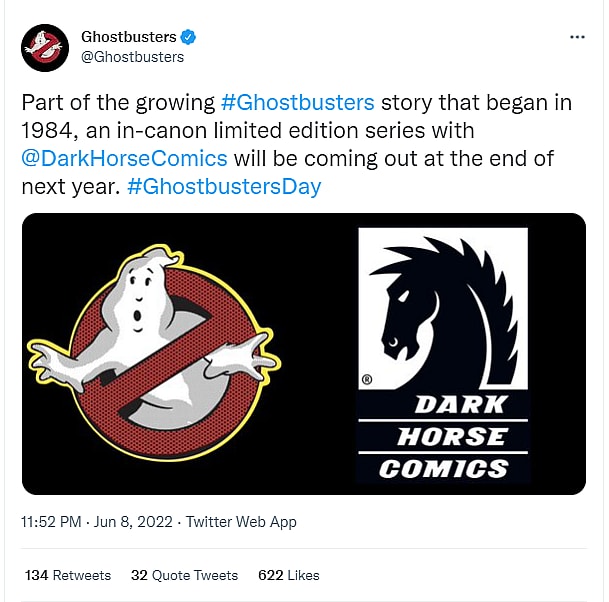The width and height of the screenshot is (609, 602).
Task: Visit the @DarkHorseComics mention
Action: tap(124, 159)
